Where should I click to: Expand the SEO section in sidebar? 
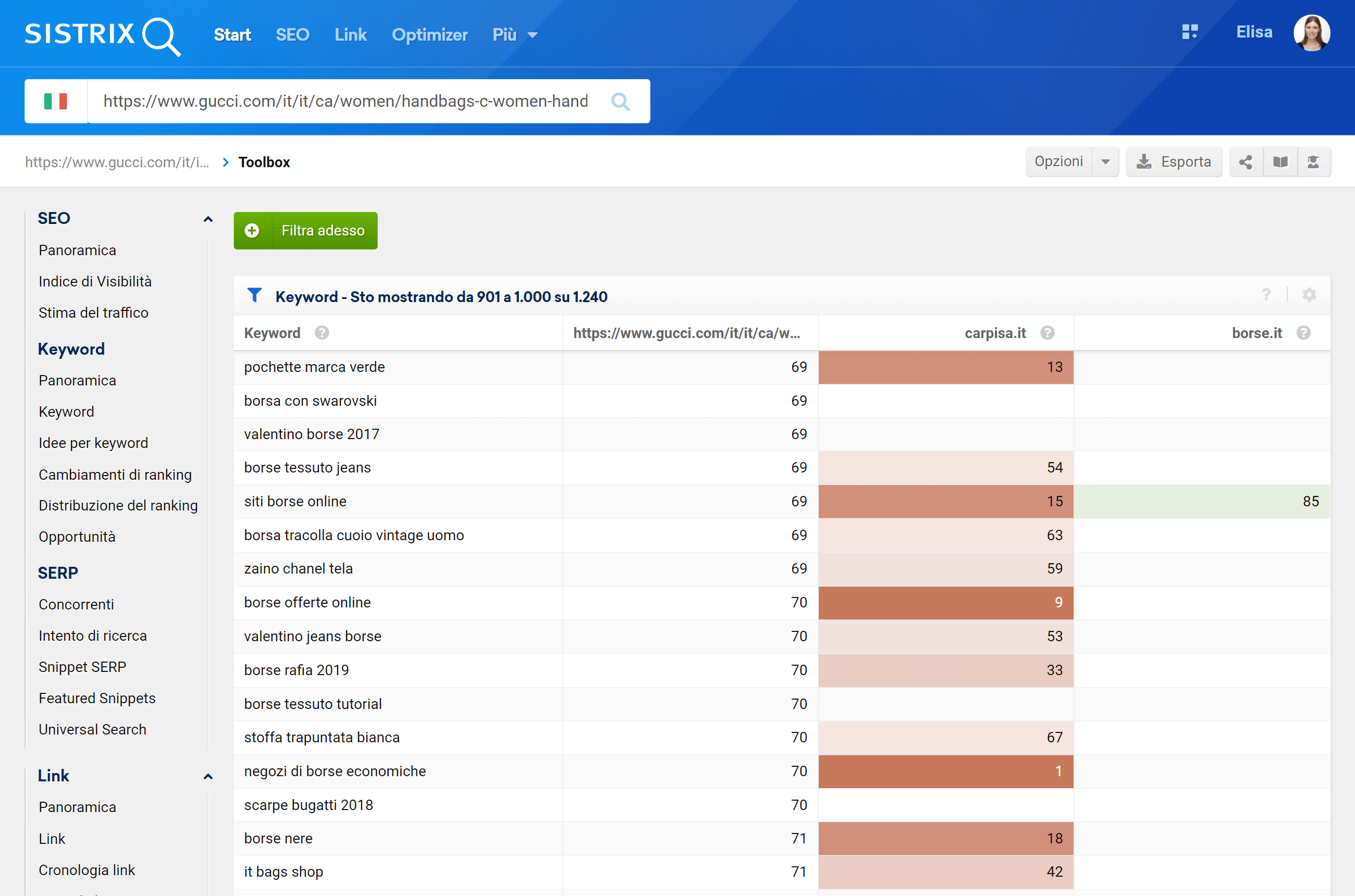[207, 217]
